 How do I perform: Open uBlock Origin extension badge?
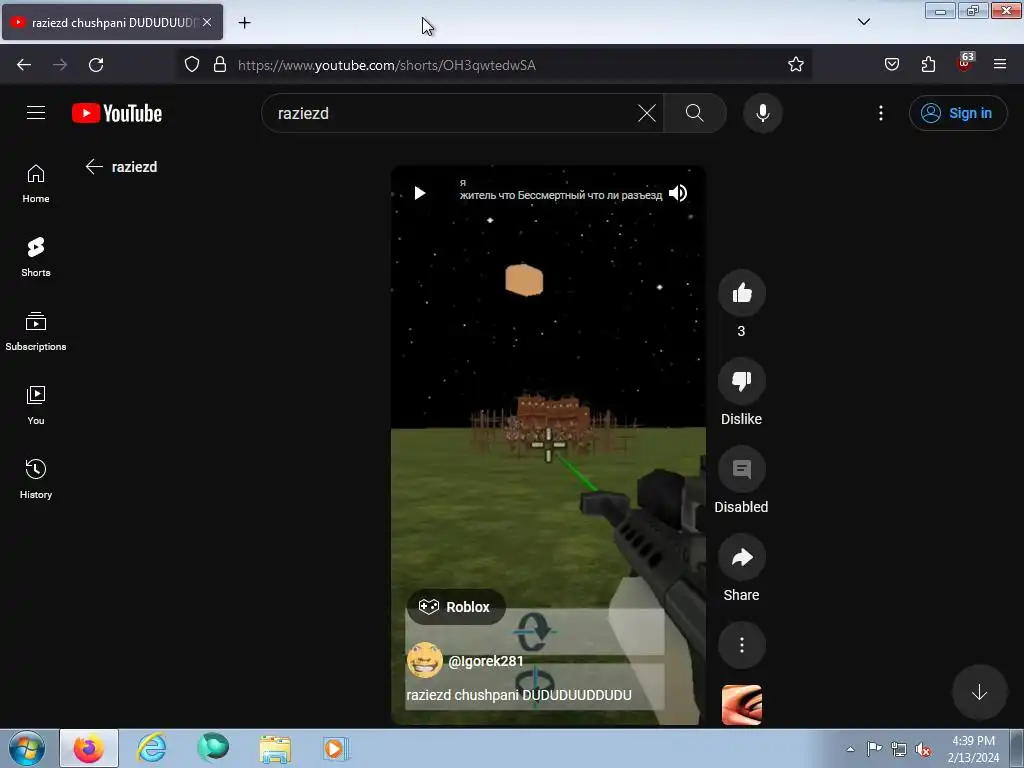pos(965,63)
